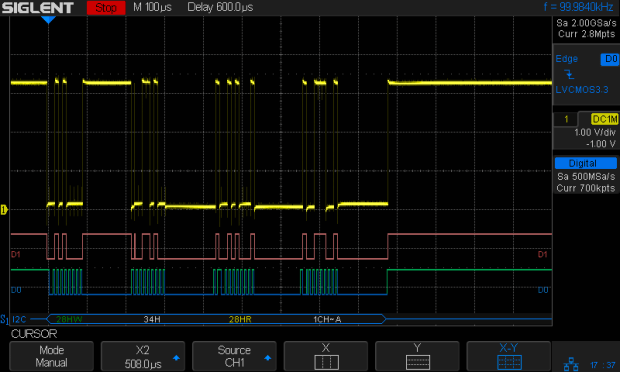Click the 1CH~A decoded data byte

coord(327,319)
